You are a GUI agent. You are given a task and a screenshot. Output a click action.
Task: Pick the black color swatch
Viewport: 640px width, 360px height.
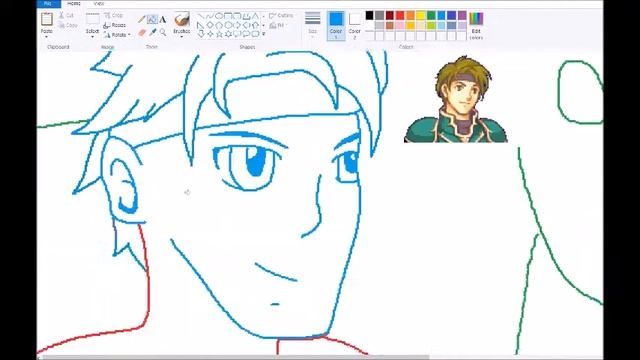(369, 16)
